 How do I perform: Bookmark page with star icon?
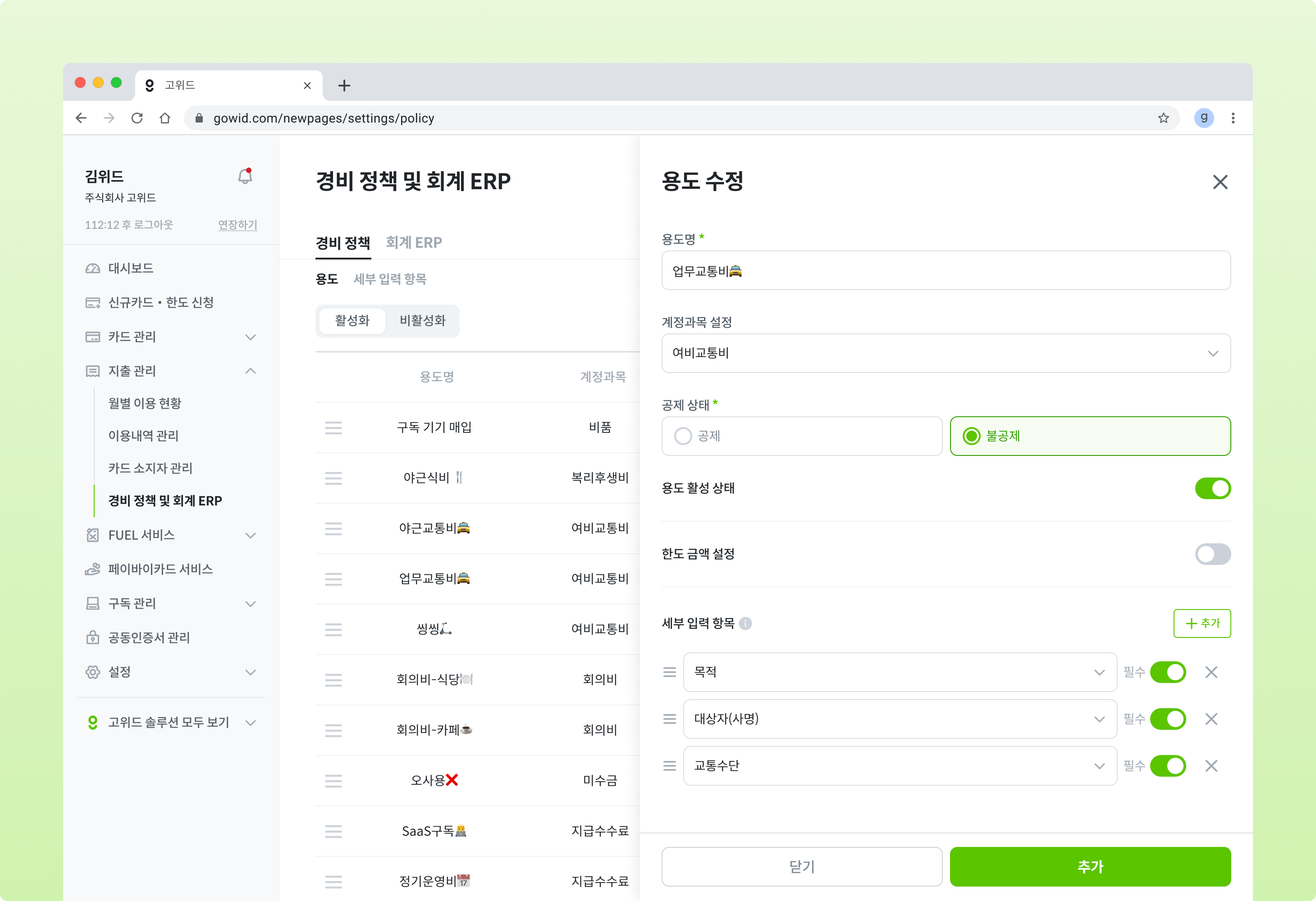pos(1163,118)
